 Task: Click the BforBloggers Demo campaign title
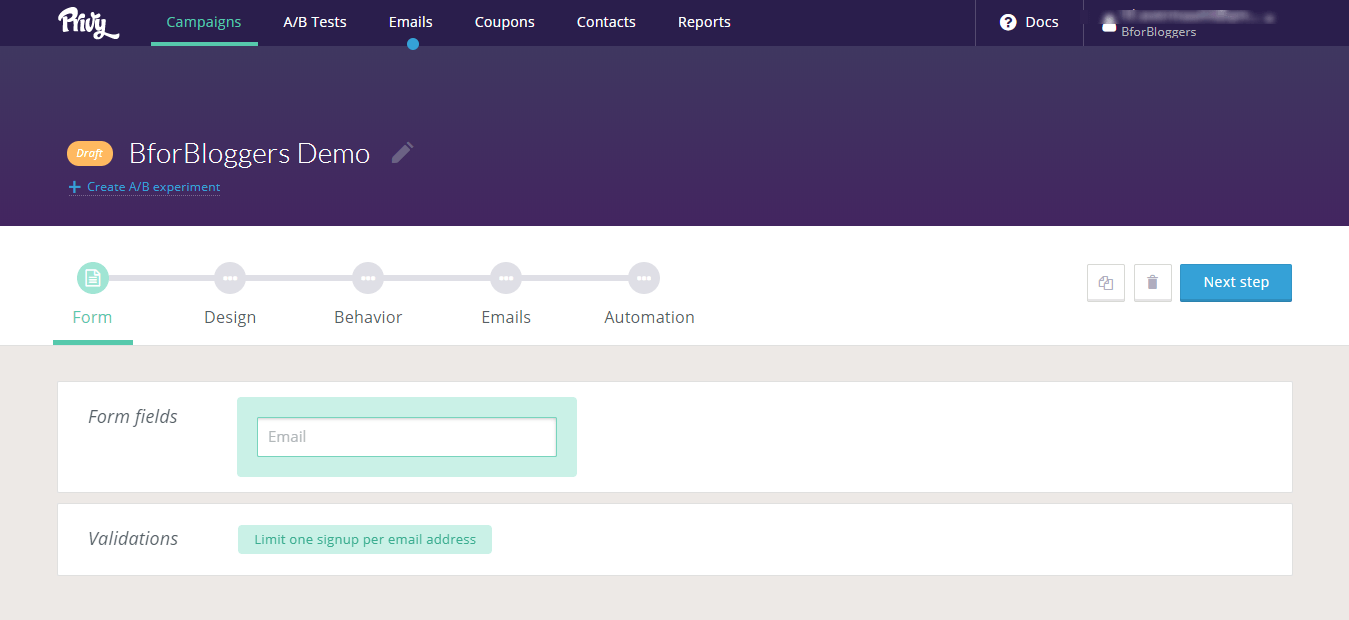250,153
